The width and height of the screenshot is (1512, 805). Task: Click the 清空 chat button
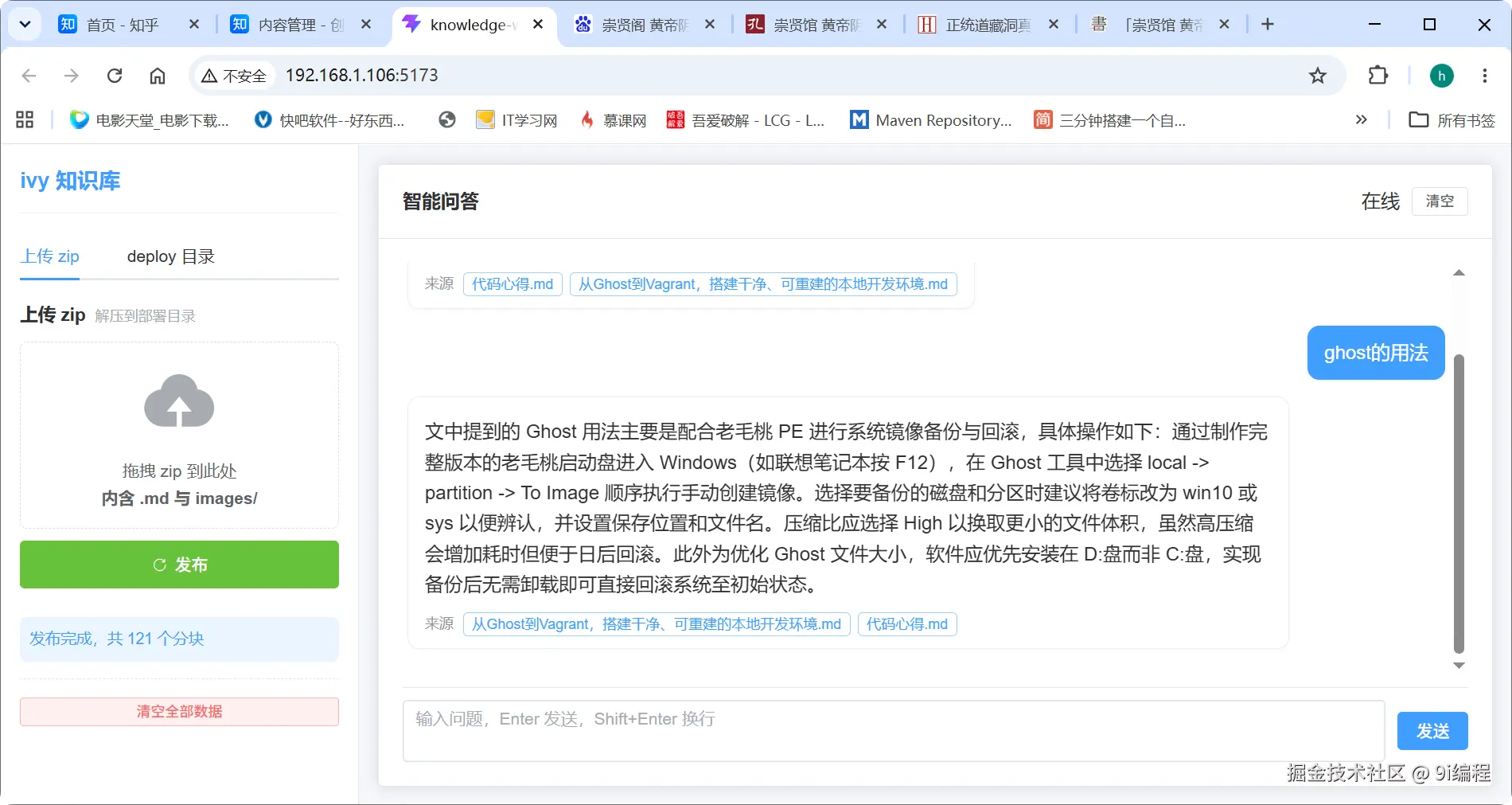tap(1440, 201)
